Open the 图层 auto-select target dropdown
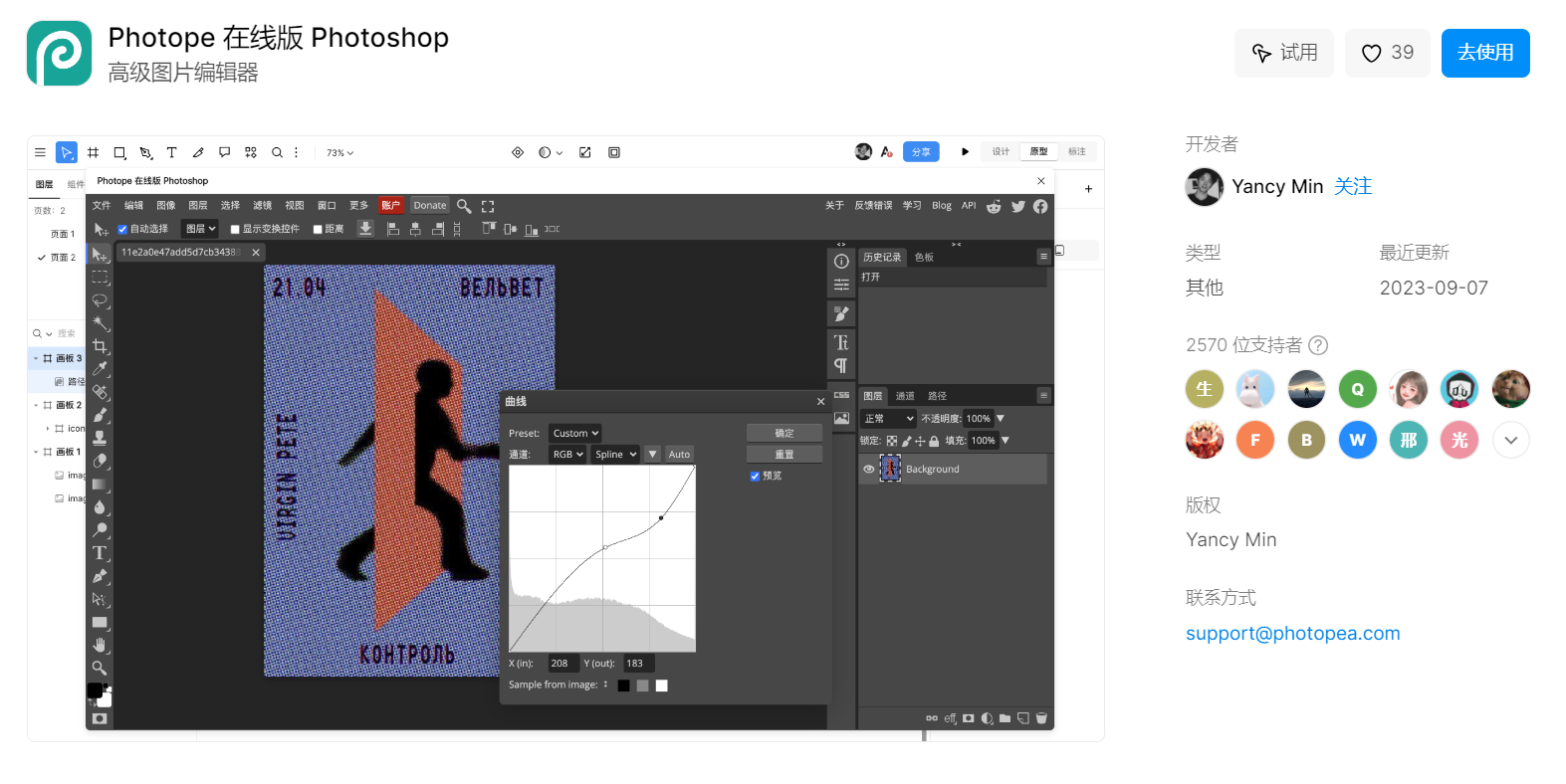 [x=200, y=229]
